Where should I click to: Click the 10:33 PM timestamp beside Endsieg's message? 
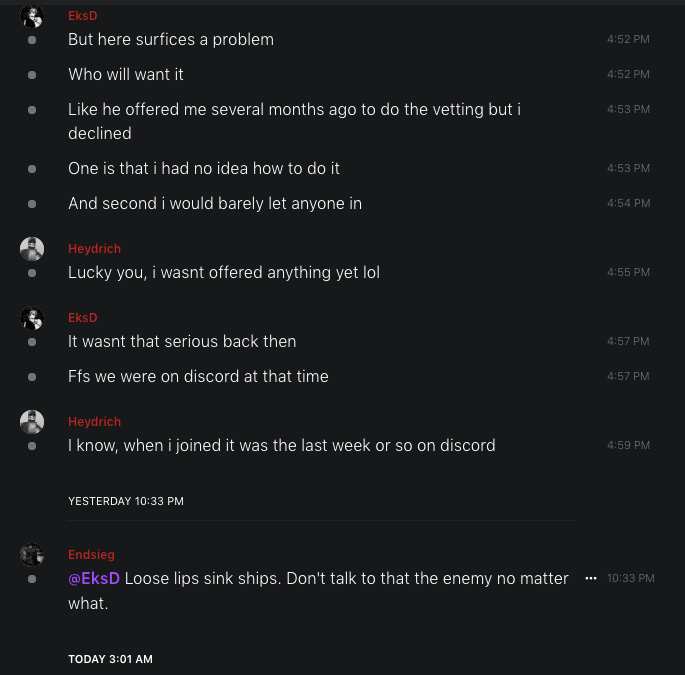[x=630, y=578]
